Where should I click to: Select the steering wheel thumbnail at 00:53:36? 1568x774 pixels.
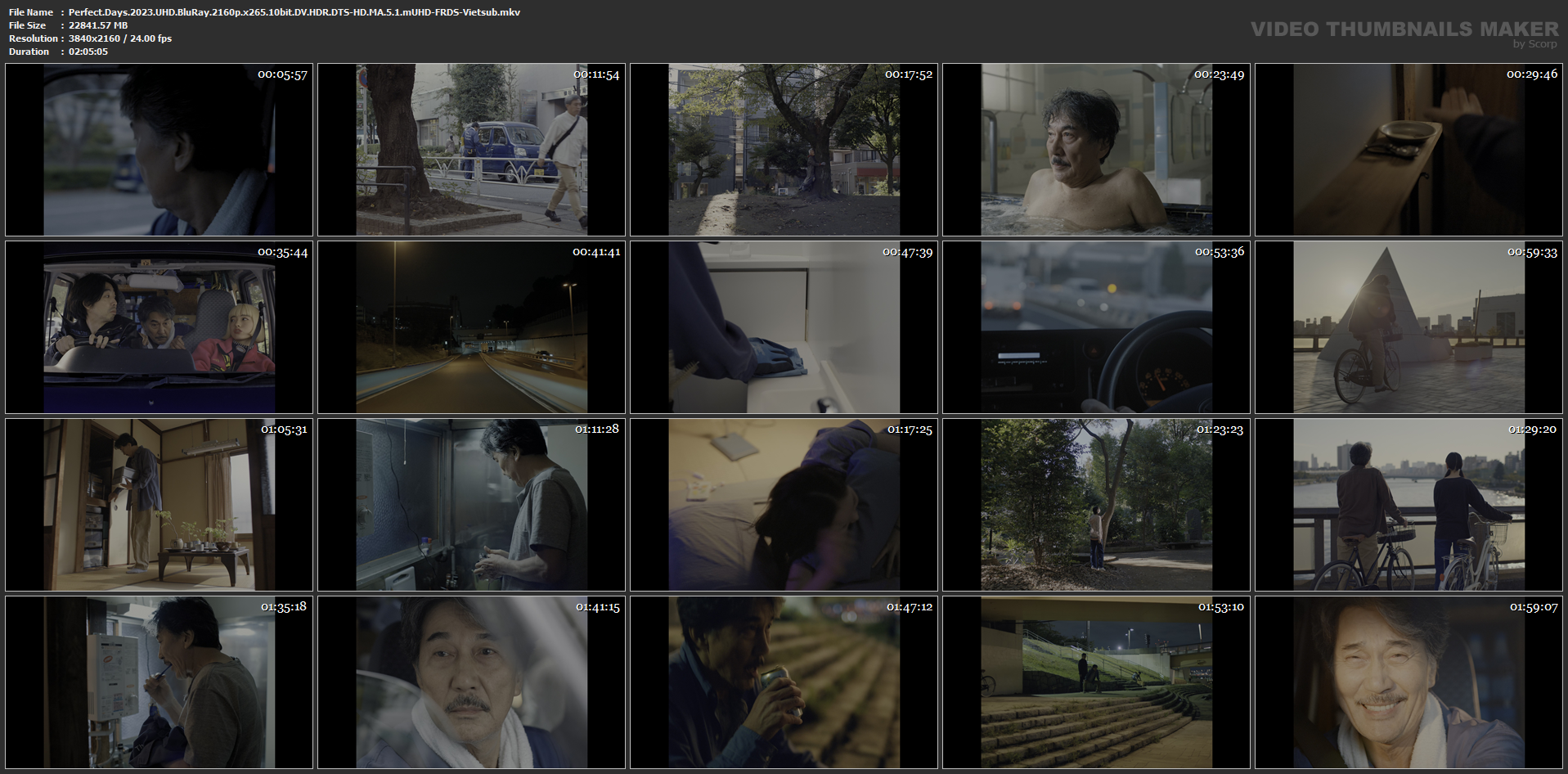coord(1096,327)
